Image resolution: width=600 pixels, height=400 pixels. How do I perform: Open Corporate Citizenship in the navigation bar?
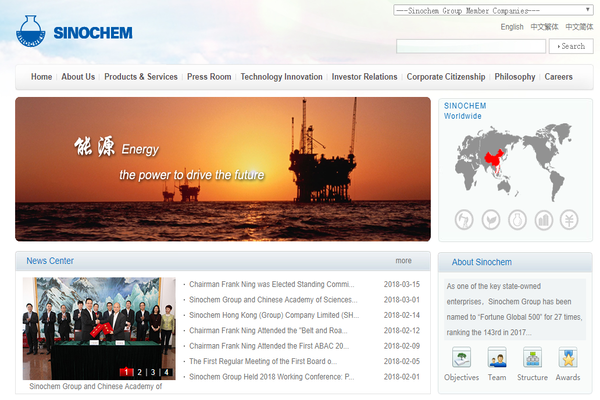tap(446, 77)
